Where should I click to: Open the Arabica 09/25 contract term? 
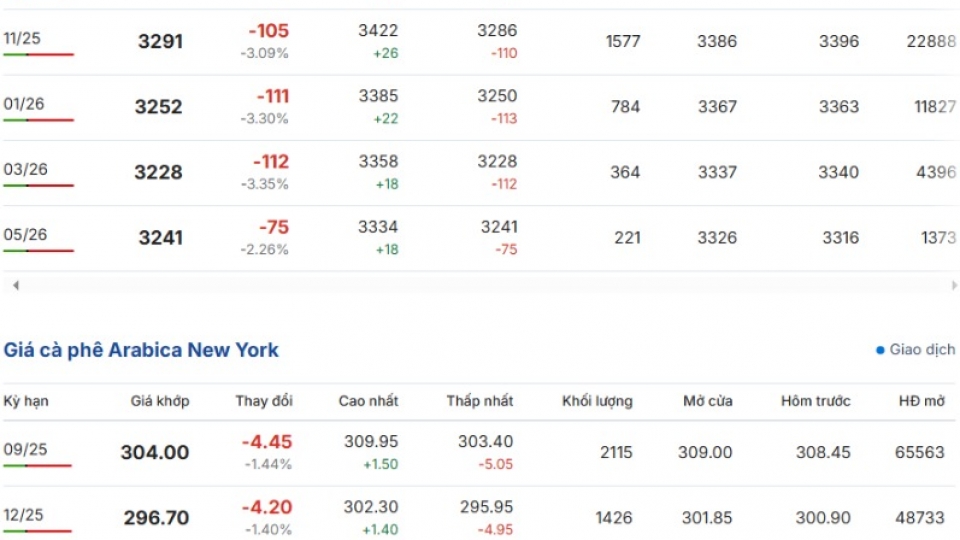pos(25,449)
